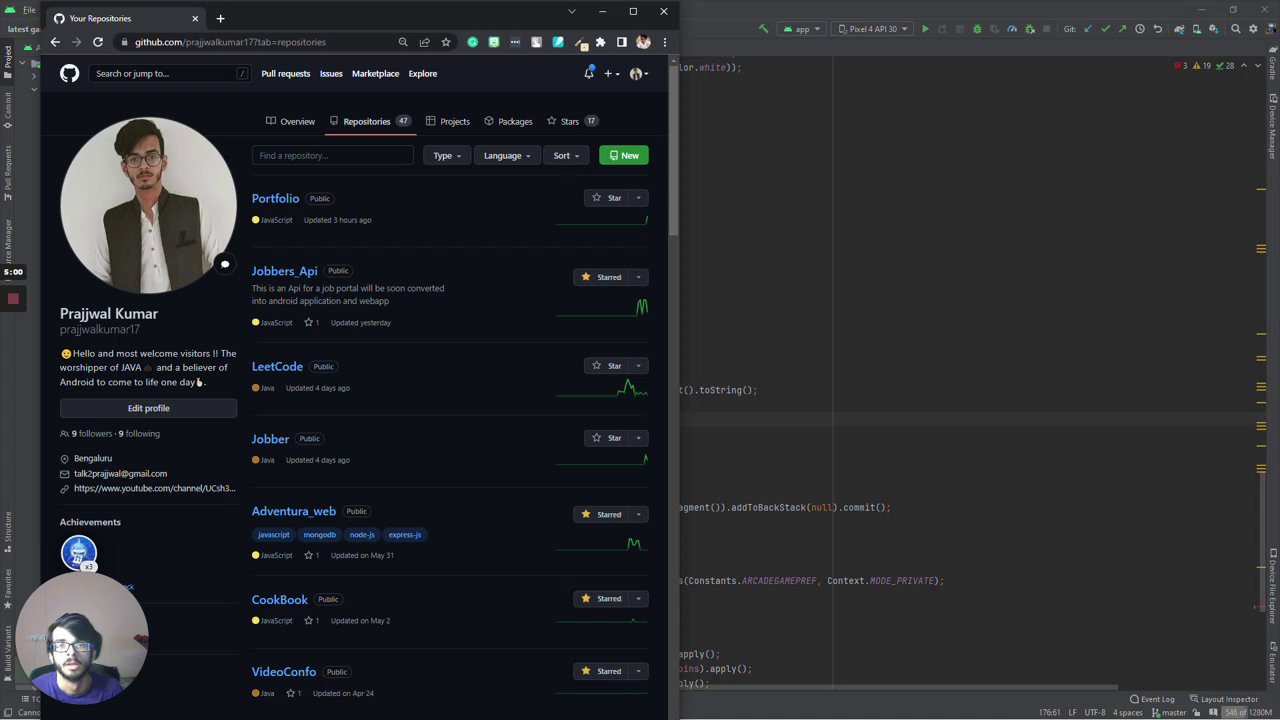Viewport: 1280px width, 720px height.
Task: Expand the star list dropdown for LeetCode
Action: pos(638,366)
